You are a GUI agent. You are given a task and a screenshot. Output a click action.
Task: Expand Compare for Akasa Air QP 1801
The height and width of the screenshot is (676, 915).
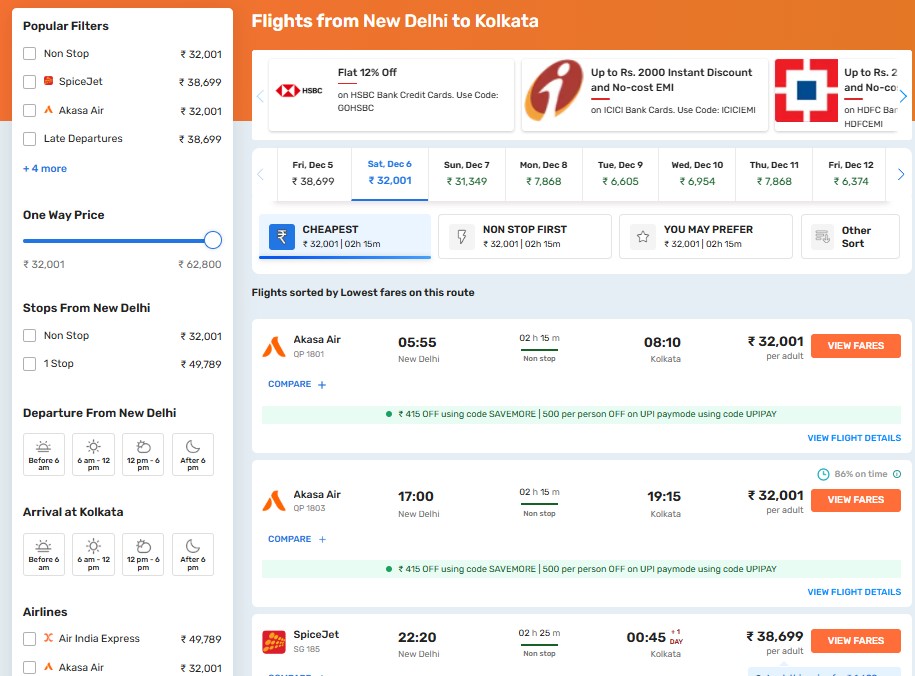(x=297, y=385)
